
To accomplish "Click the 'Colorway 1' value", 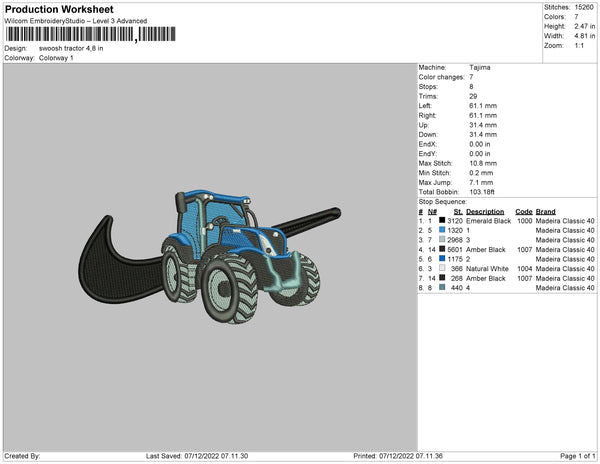I will click(x=56, y=58).
